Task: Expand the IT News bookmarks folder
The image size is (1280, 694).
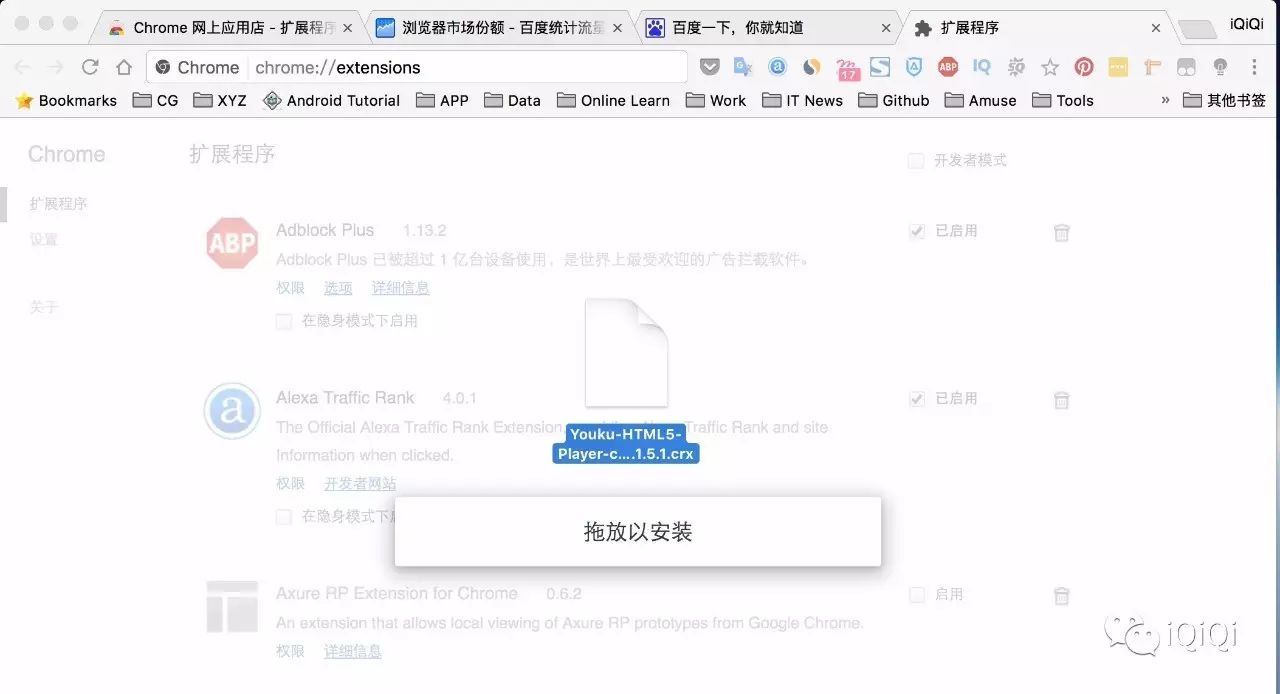Action: pyautogui.click(x=802, y=100)
